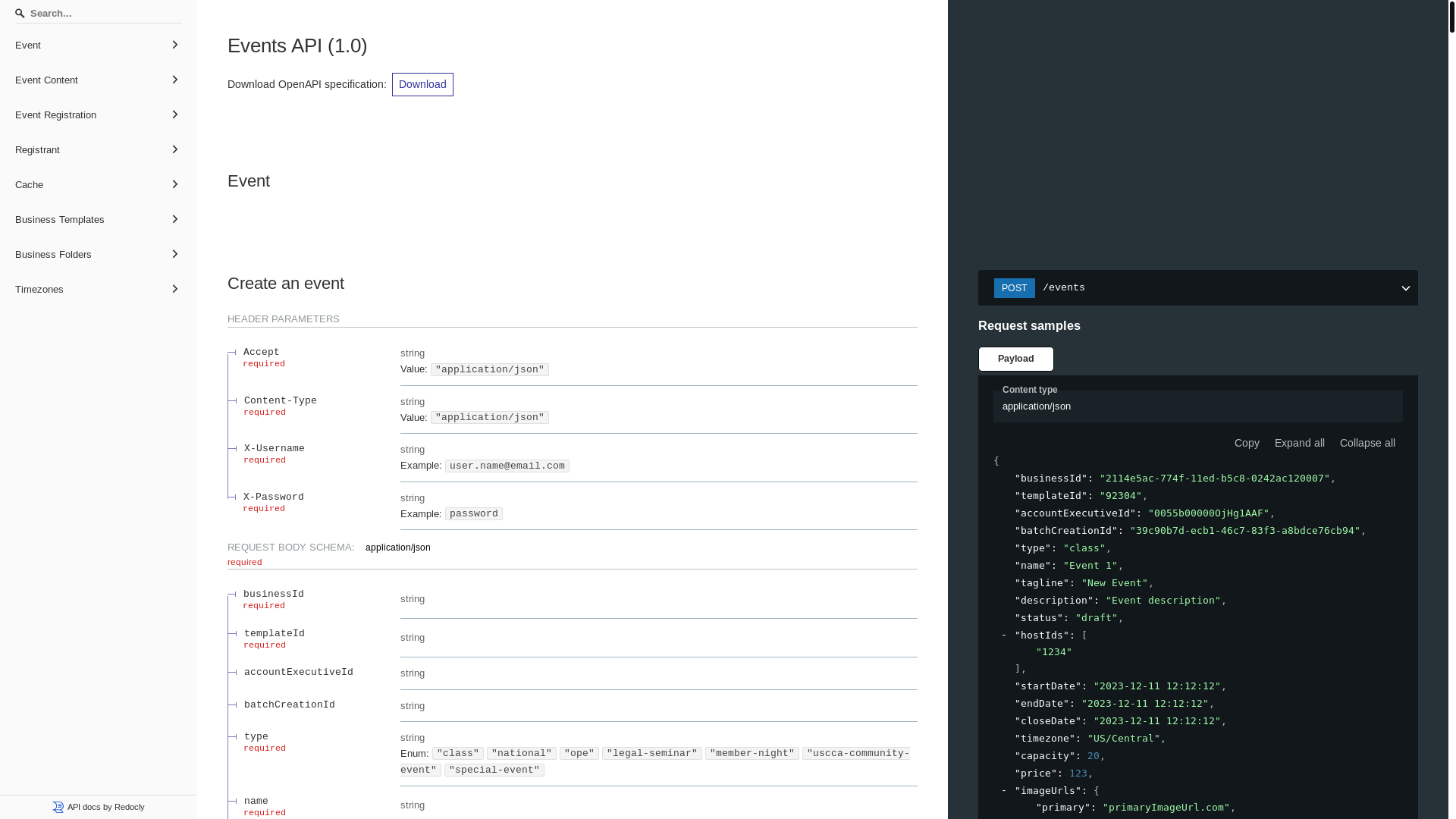Download the OpenAPI specification

422,84
